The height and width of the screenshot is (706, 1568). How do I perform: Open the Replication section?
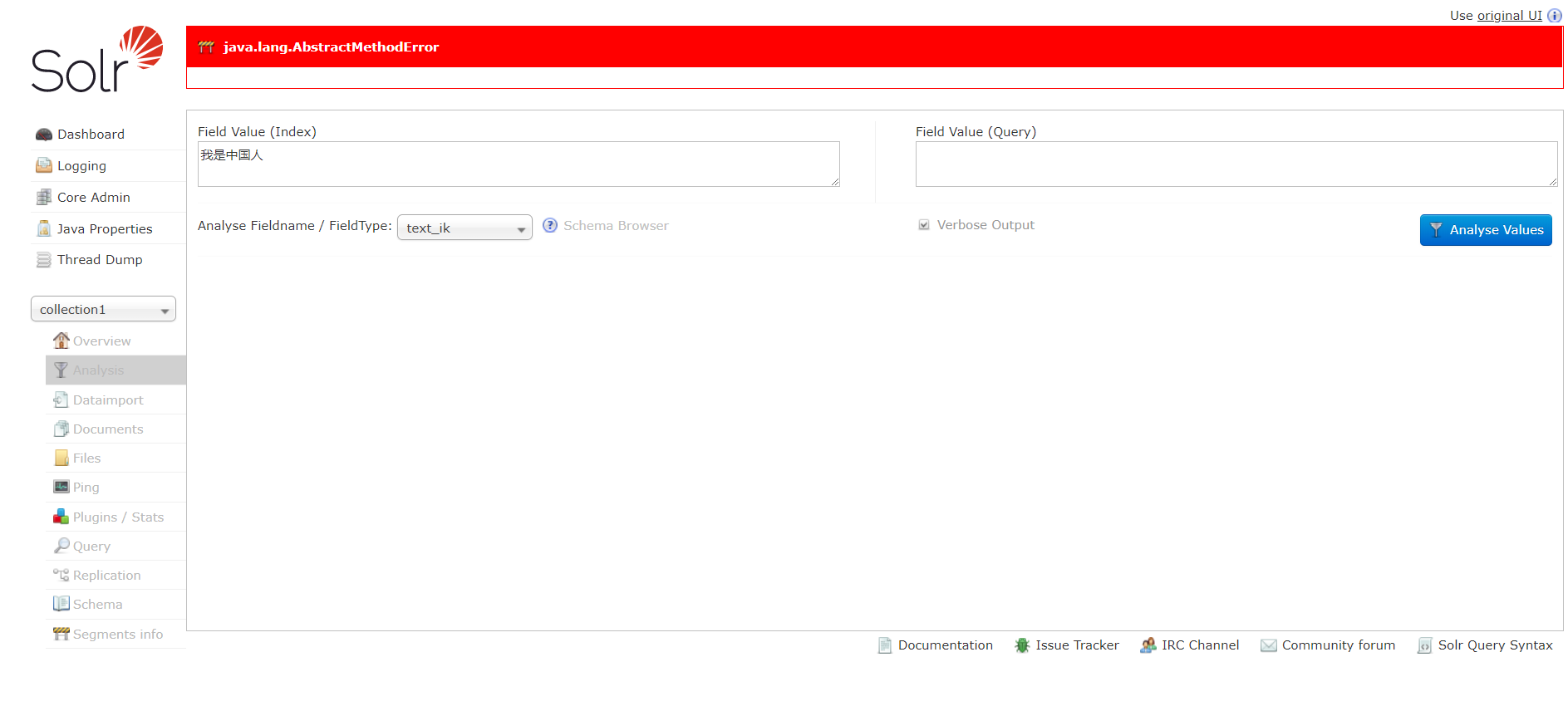tap(106, 576)
